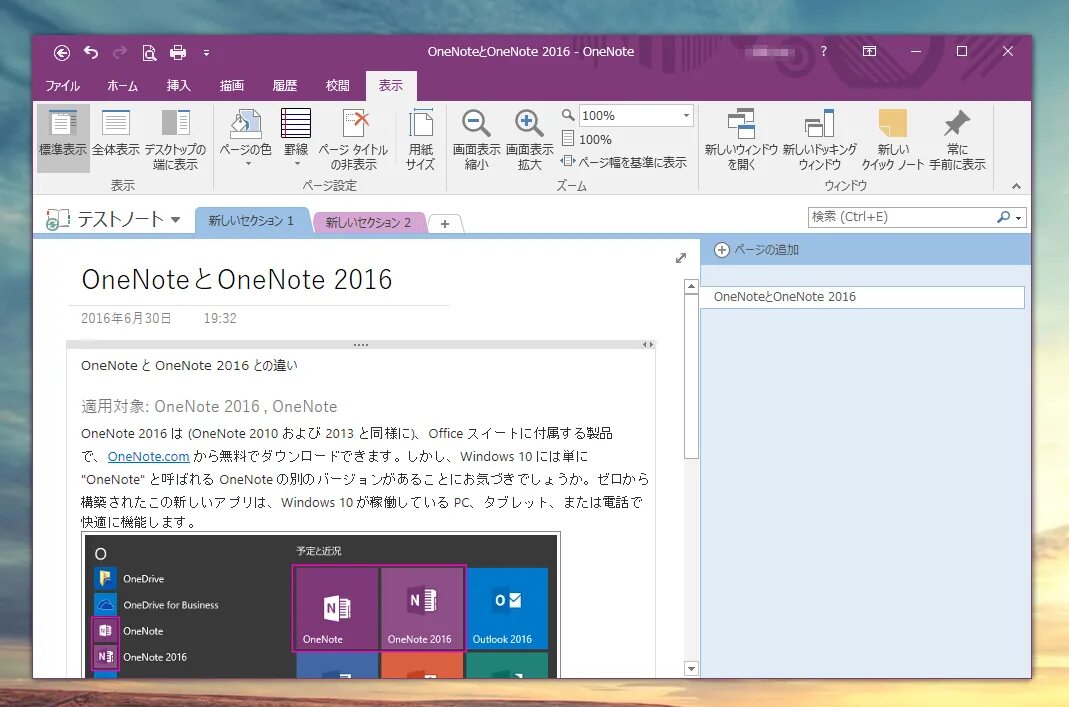Viewport: 1069px width, 707px height.
Task: Open the 罫線 rule lines dropdown
Action: point(296,139)
